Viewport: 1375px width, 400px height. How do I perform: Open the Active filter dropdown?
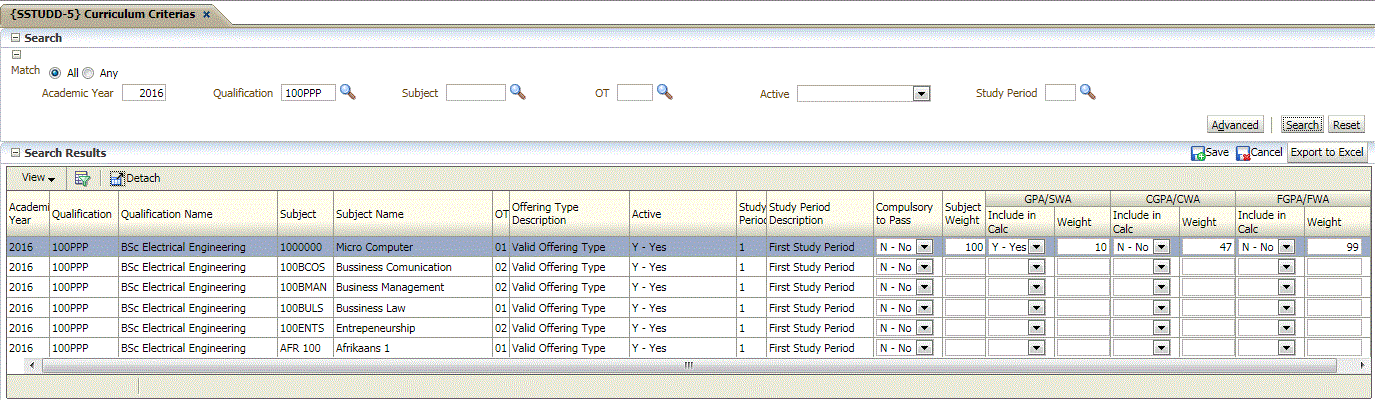coord(921,93)
